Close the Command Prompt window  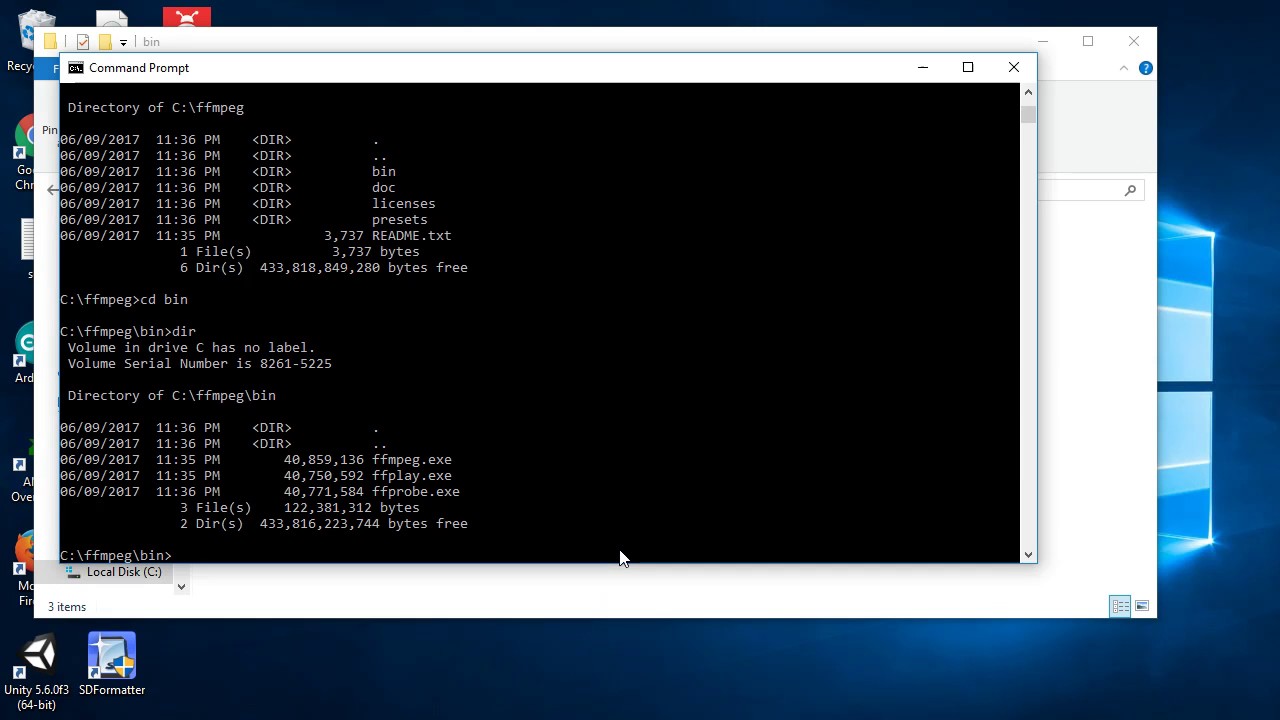[x=1014, y=68]
